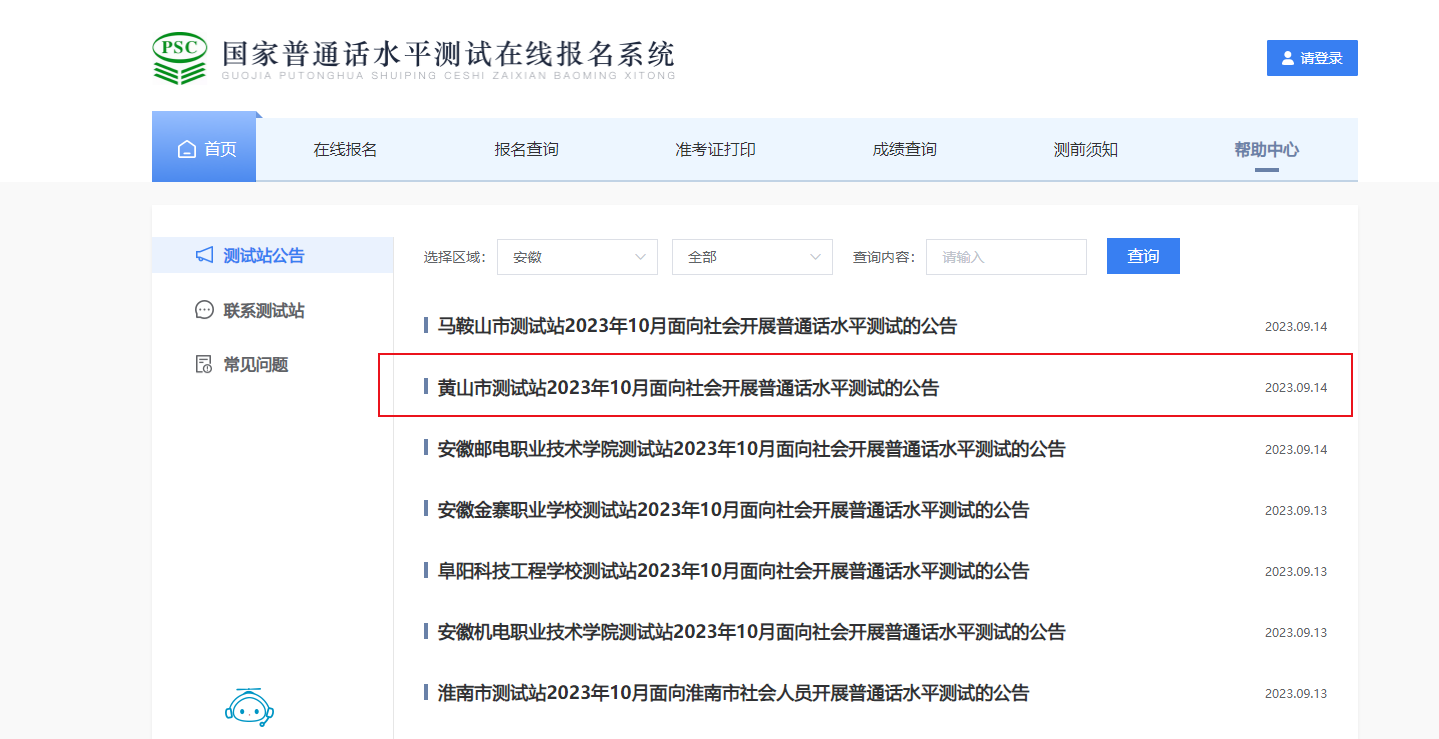Click the PSC logo icon

pyautogui.click(x=180, y=58)
